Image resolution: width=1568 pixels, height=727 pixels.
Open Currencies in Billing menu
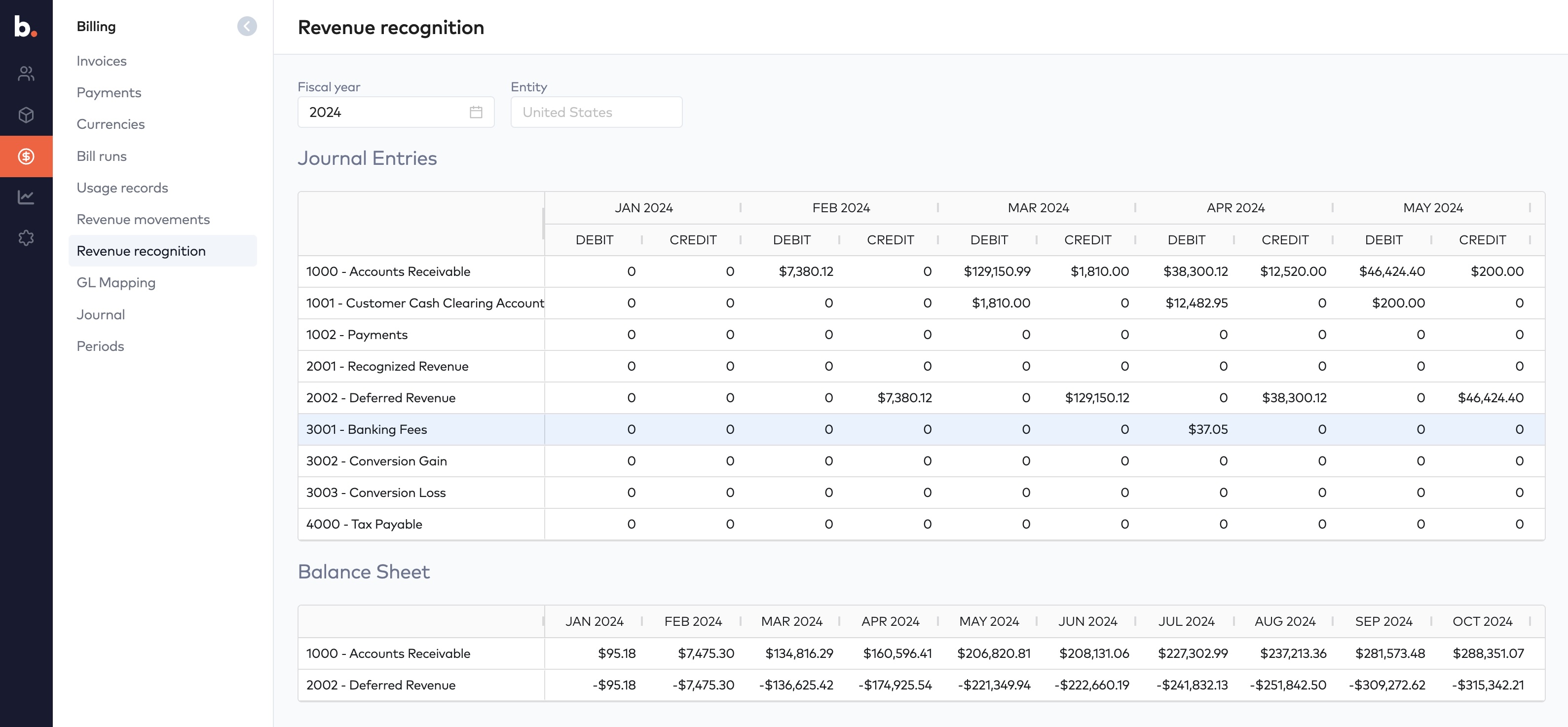pyautogui.click(x=111, y=124)
